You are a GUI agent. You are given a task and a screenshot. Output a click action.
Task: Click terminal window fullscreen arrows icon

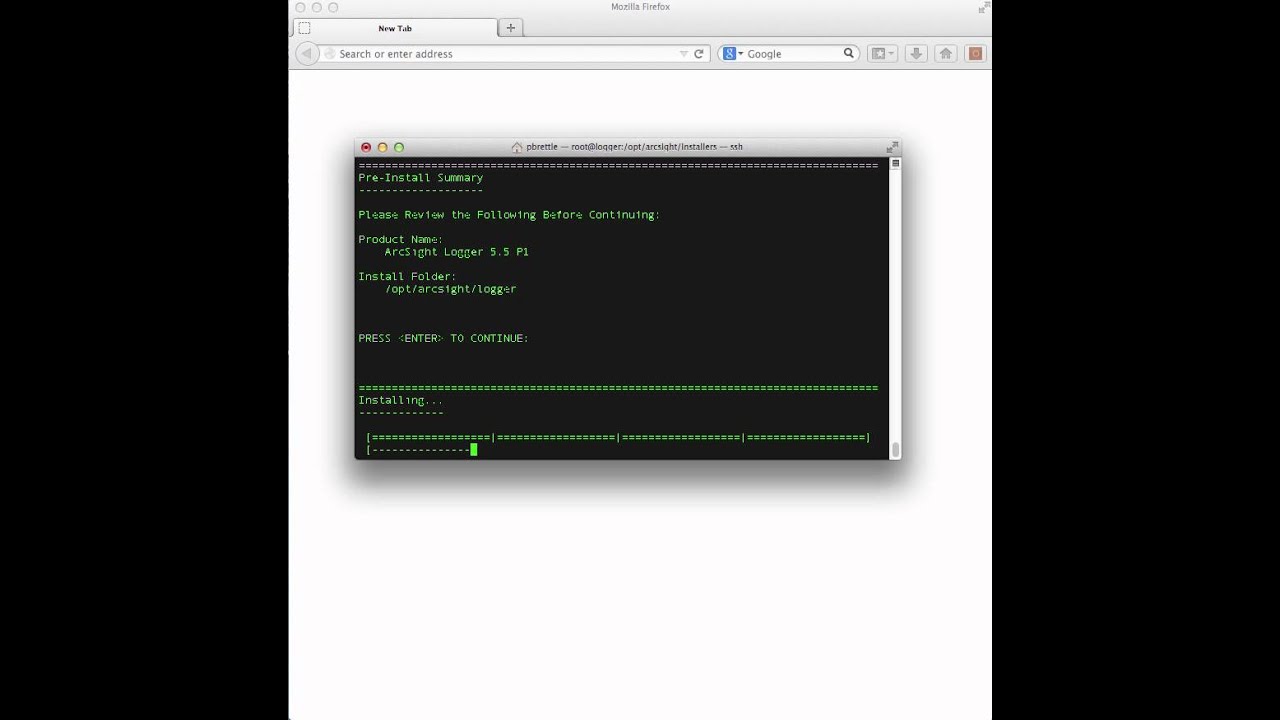[892, 147]
